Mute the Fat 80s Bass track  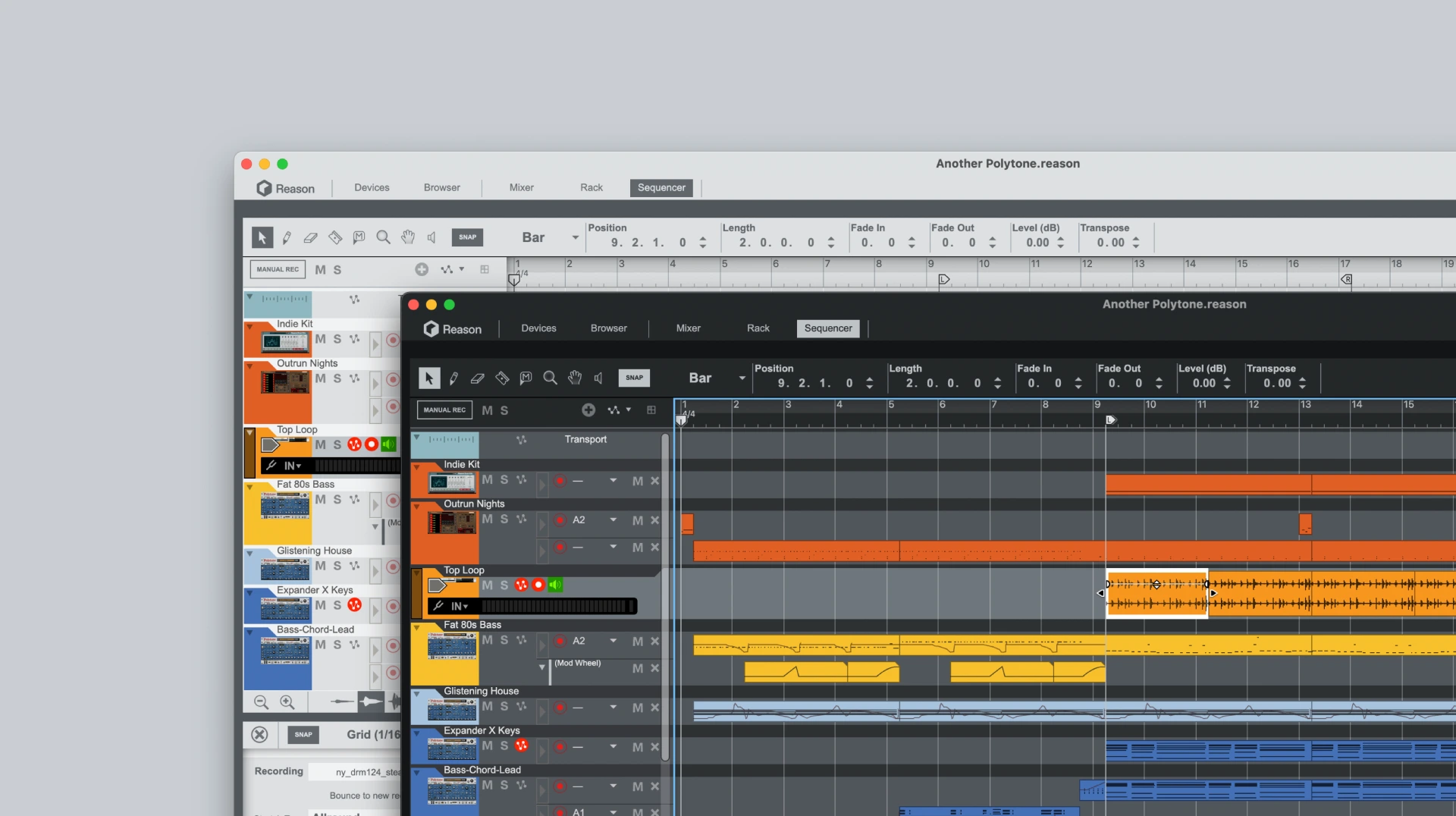coord(486,641)
